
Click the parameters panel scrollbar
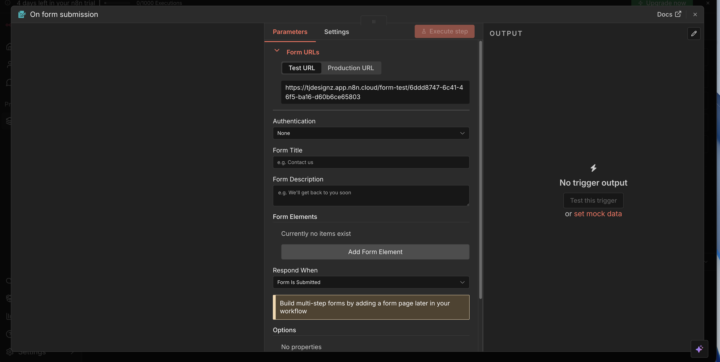[x=480, y=170]
